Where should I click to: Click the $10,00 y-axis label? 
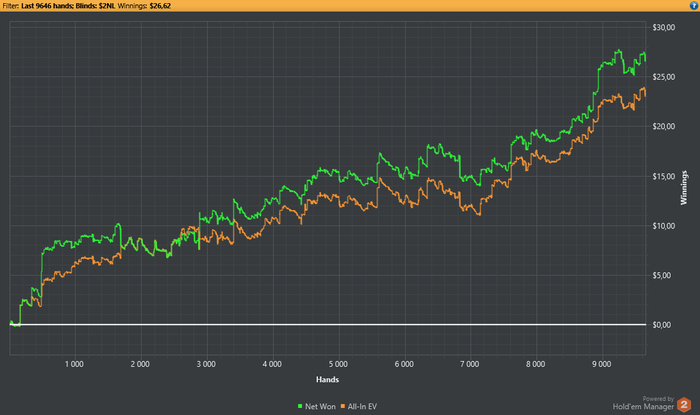tap(663, 226)
